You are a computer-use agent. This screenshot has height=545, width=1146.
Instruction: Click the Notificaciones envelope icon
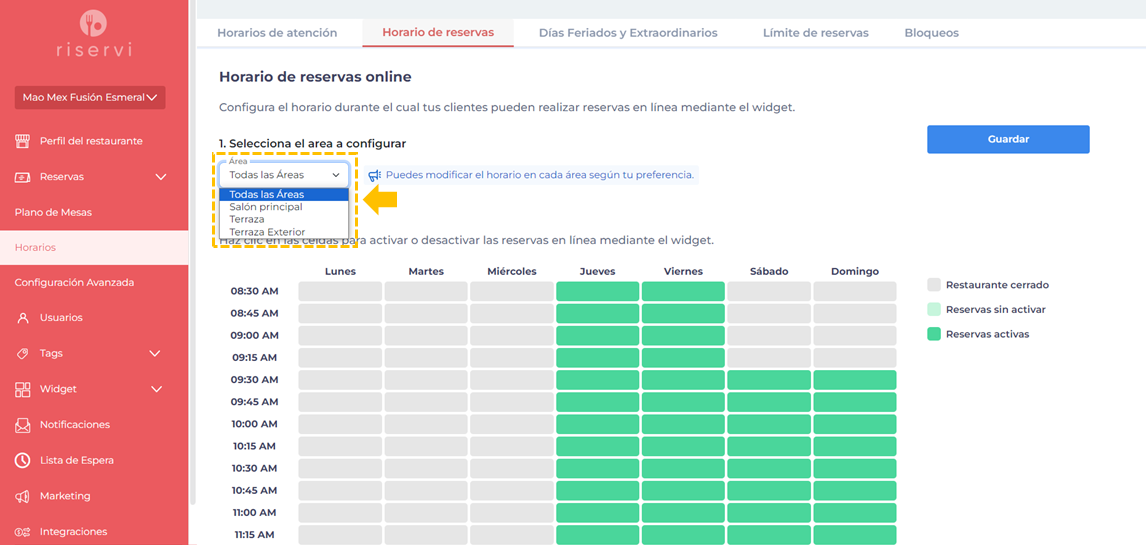(22, 425)
